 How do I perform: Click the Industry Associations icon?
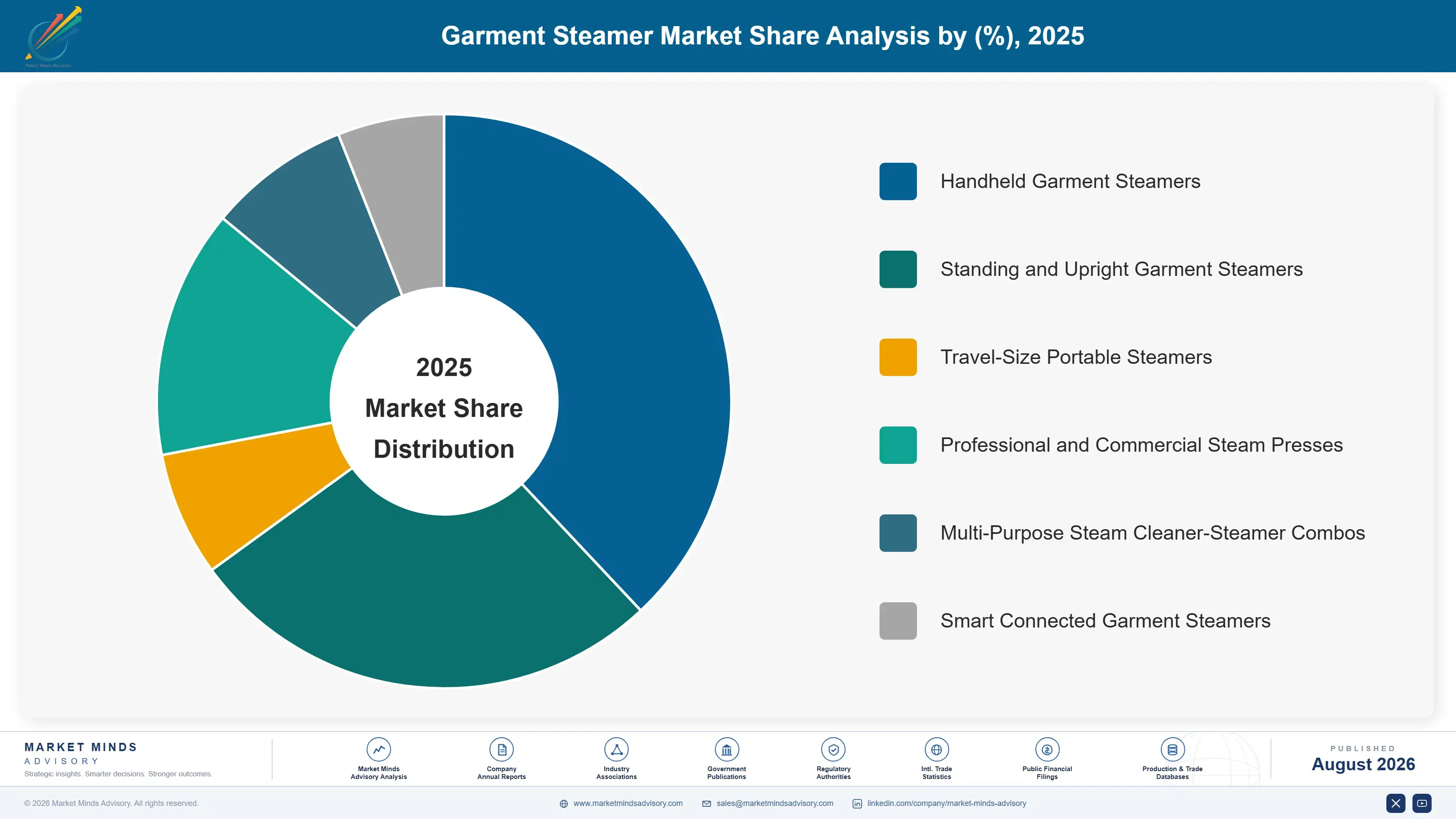[x=616, y=749]
